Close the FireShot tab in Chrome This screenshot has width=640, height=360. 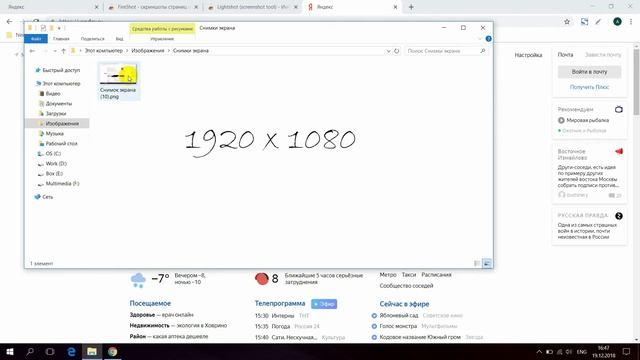(196, 7)
